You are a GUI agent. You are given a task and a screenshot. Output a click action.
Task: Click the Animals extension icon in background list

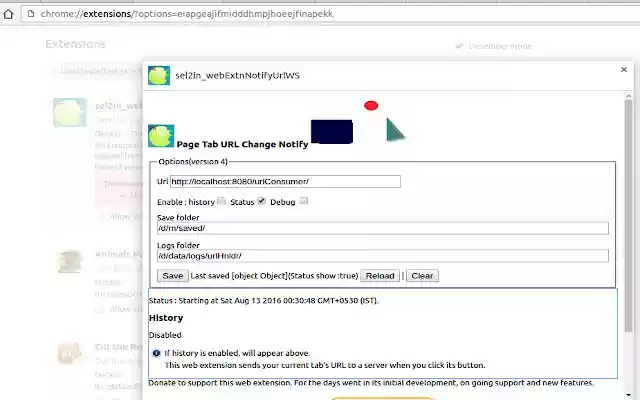pyautogui.click(x=70, y=262)
